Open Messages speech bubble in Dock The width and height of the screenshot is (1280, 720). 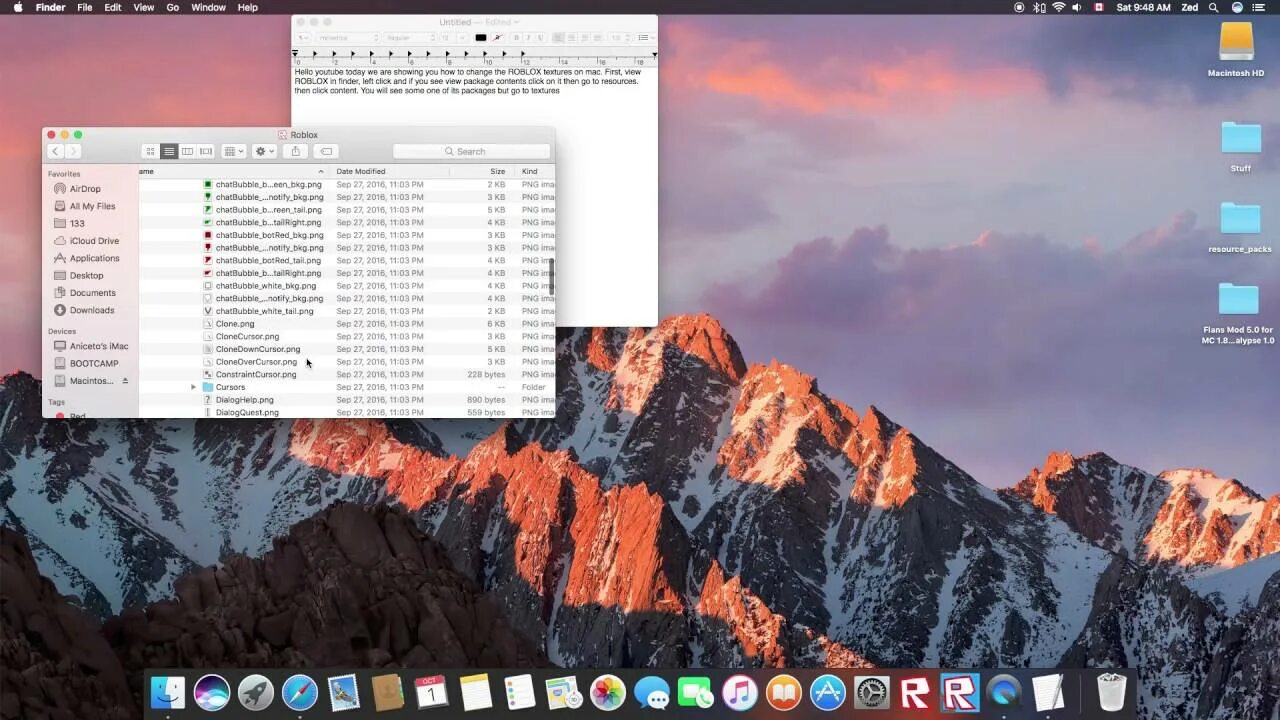point(652,692)
